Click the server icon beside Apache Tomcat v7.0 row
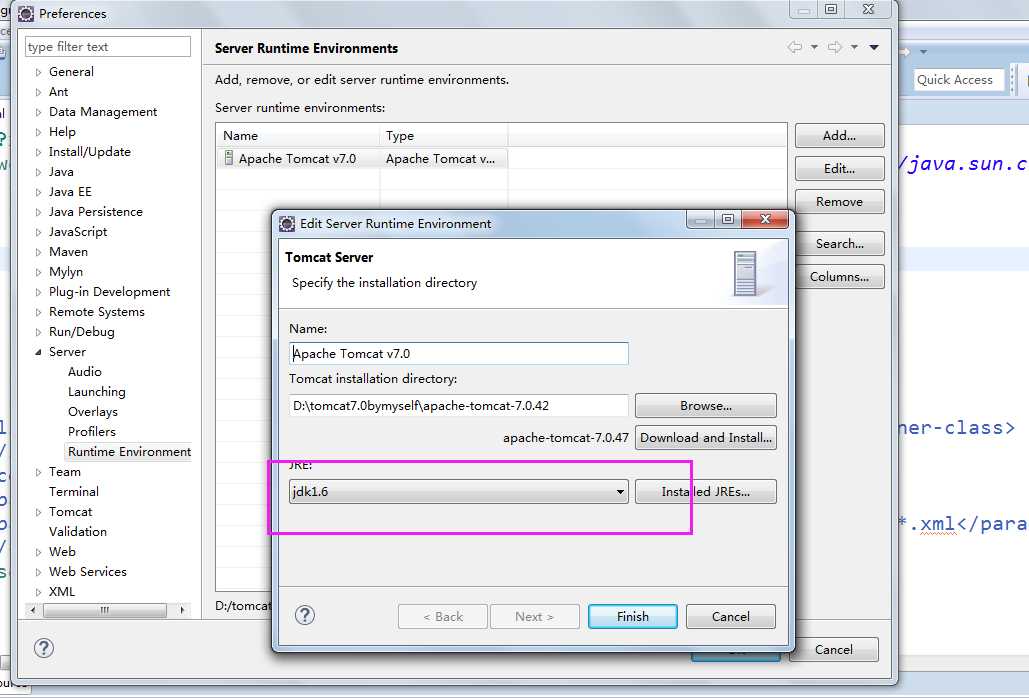 [x=228, y=158]
